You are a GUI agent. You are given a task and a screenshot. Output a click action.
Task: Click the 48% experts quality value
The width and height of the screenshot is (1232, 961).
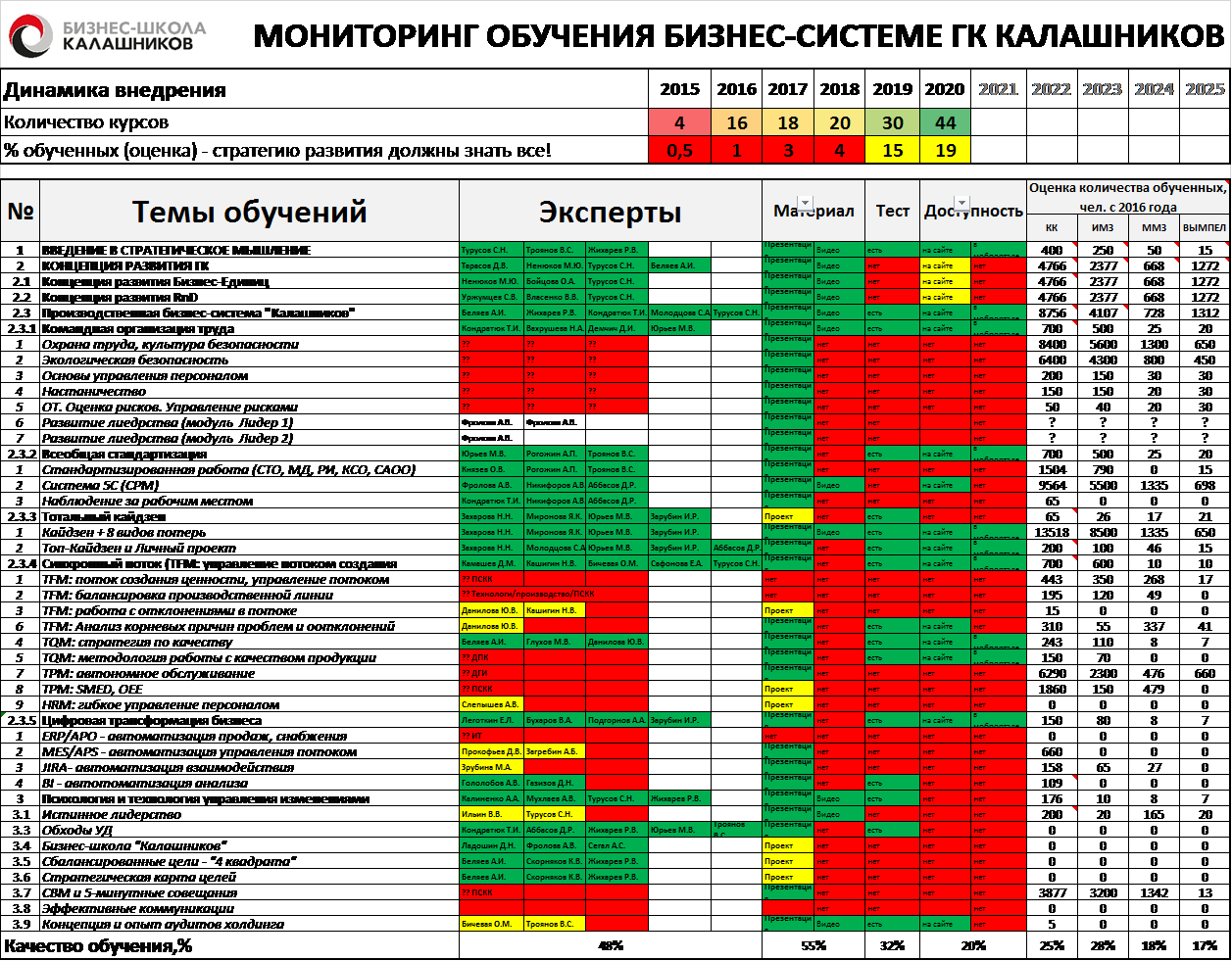tap(611, 945)
